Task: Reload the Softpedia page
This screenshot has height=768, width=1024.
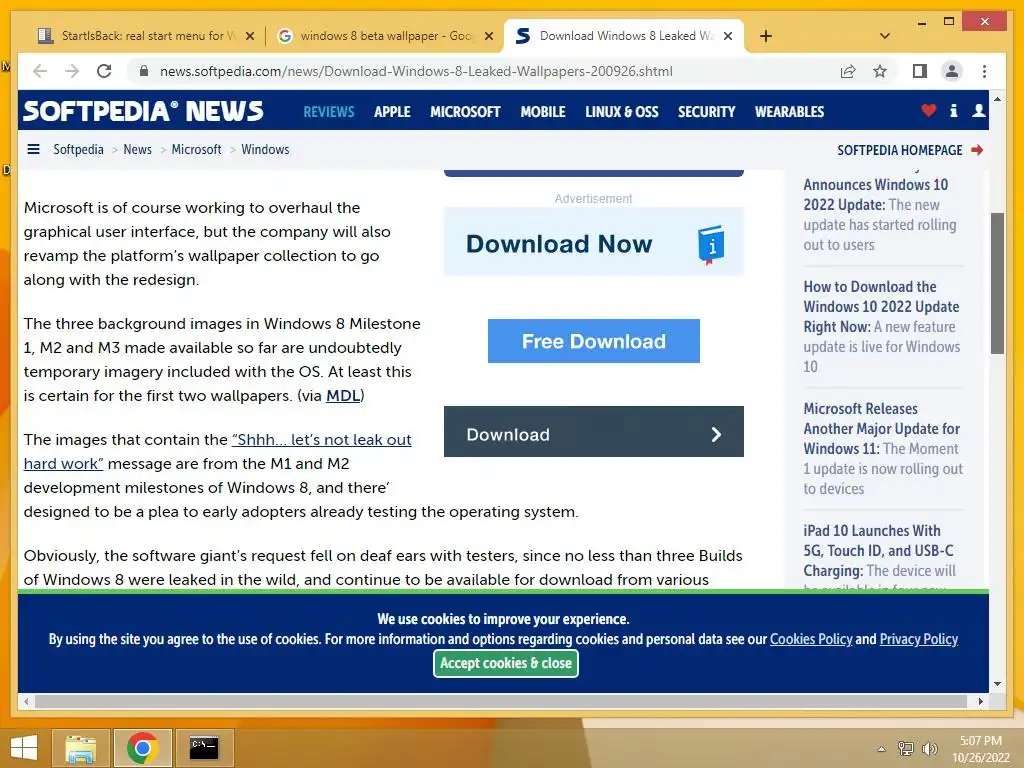Action: tap(104, 71)
